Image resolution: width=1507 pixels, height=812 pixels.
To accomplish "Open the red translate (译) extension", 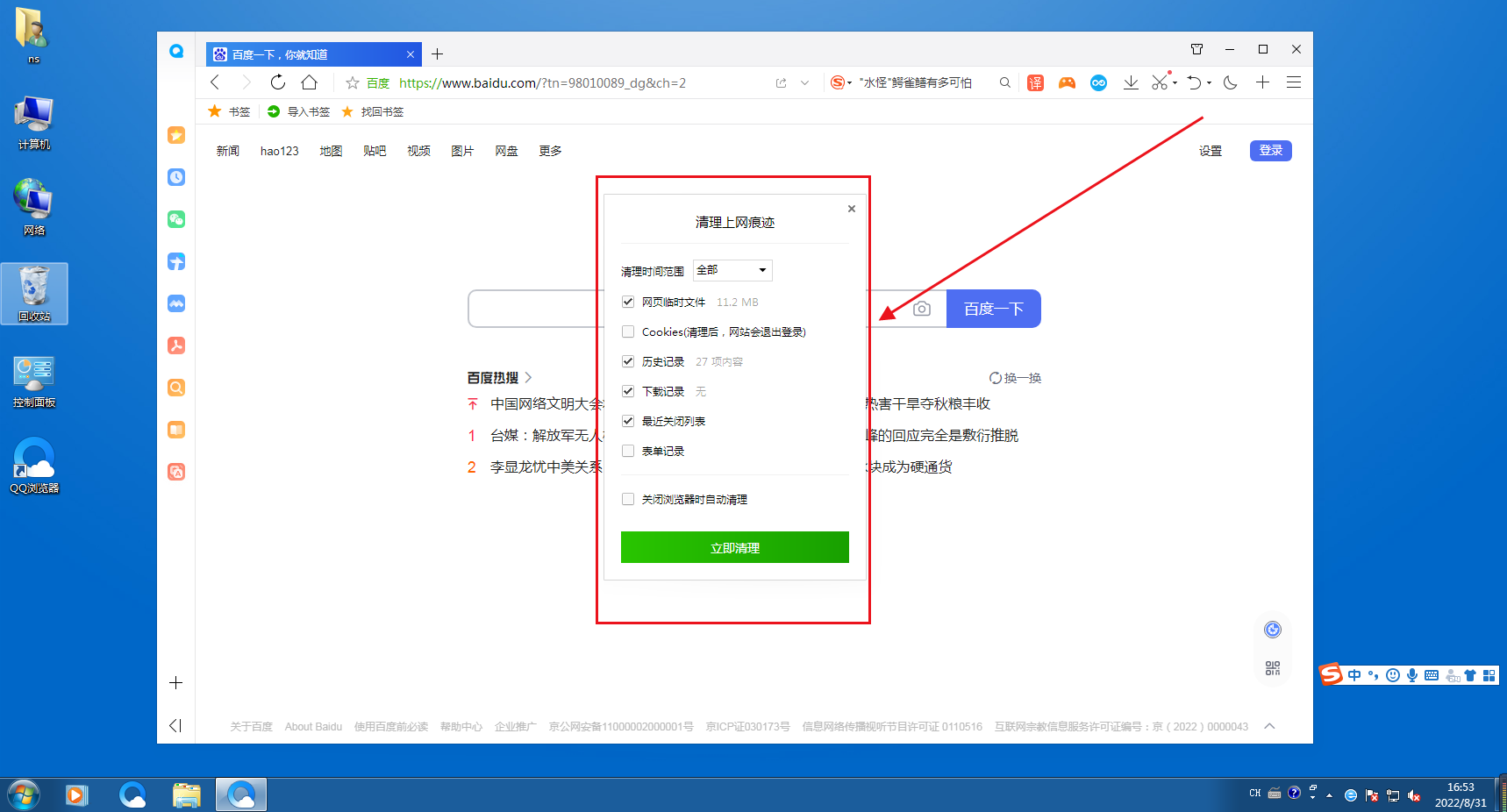I will [x=1036, y=82].
